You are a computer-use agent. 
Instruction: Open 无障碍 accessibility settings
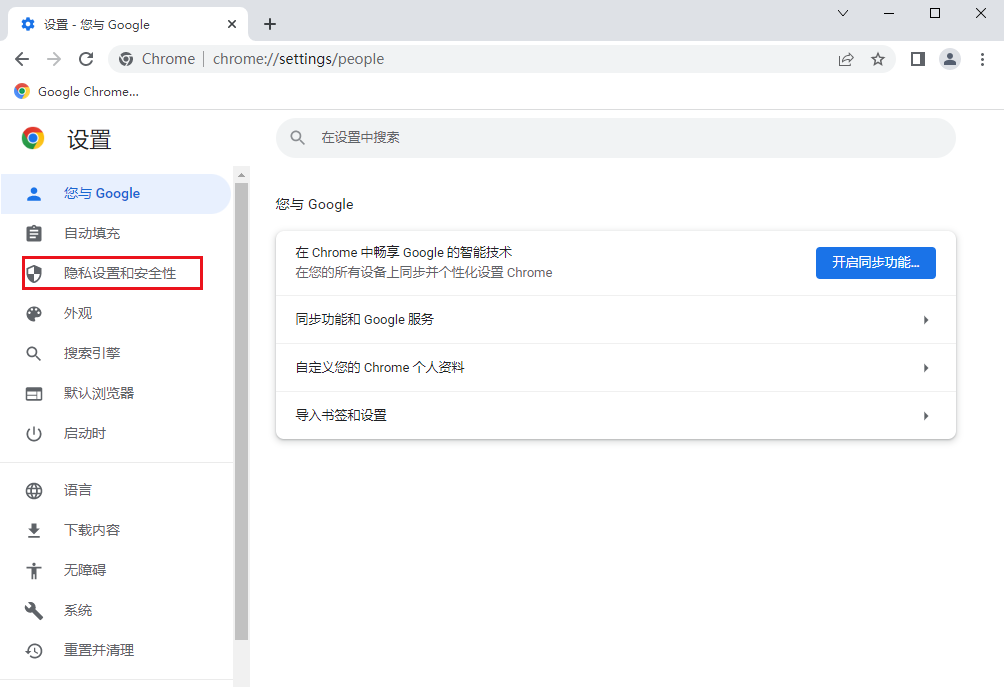(x=115, y=570)
